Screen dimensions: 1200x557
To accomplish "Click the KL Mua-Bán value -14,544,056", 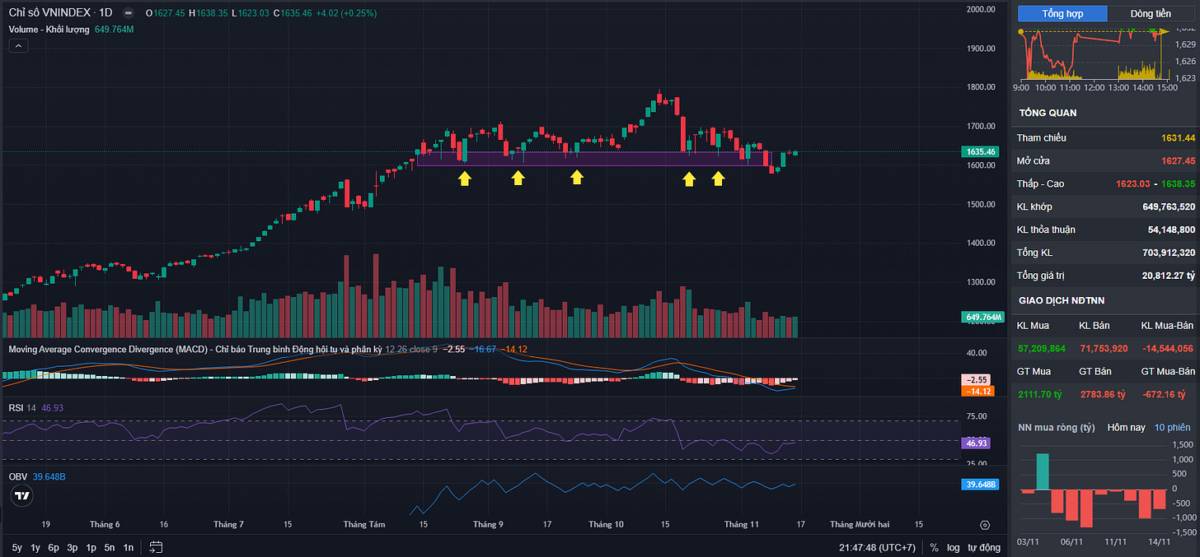I will tap(1167, 348).
